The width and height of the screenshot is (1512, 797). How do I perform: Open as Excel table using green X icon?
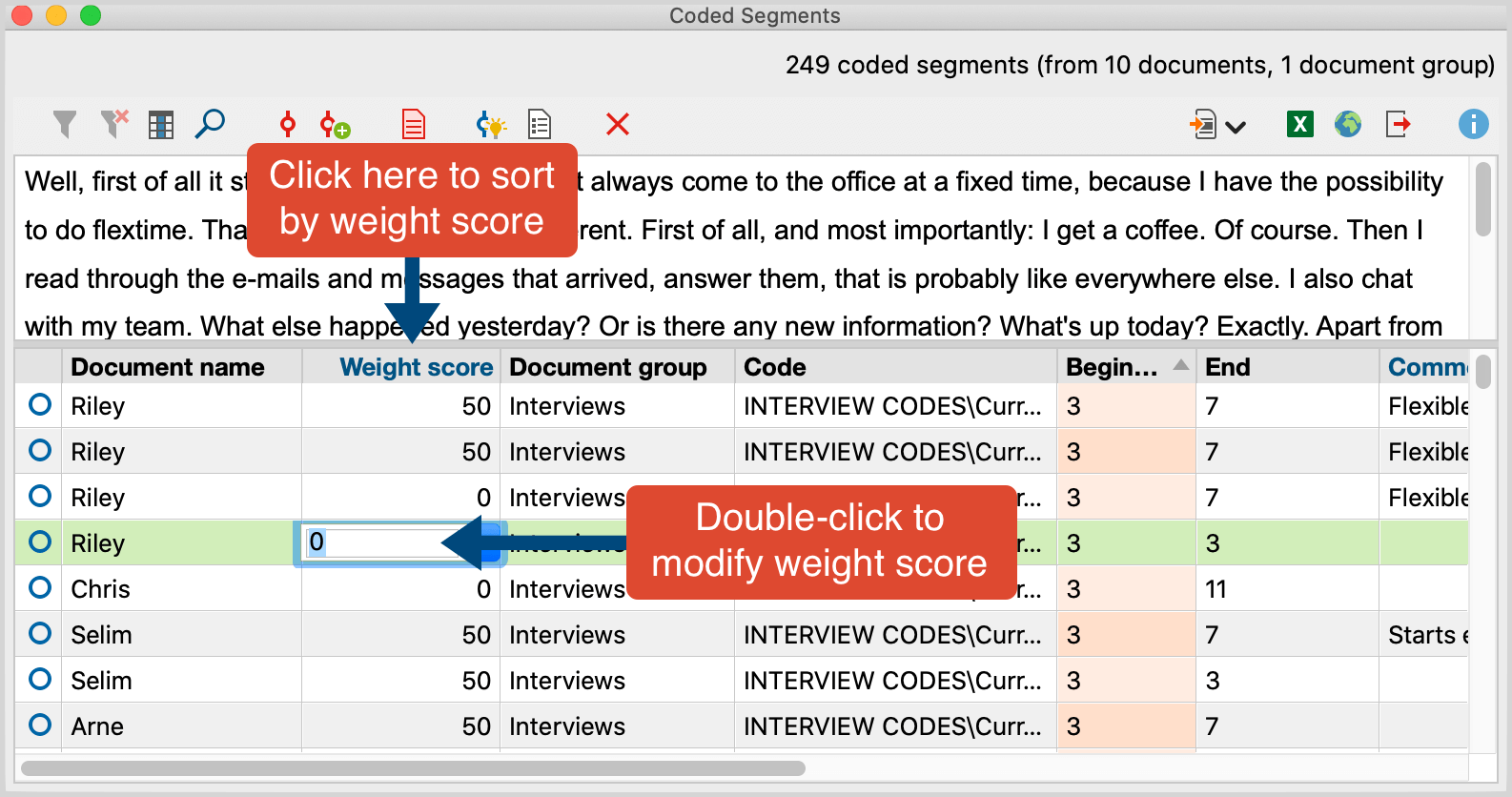[1299, 124]
